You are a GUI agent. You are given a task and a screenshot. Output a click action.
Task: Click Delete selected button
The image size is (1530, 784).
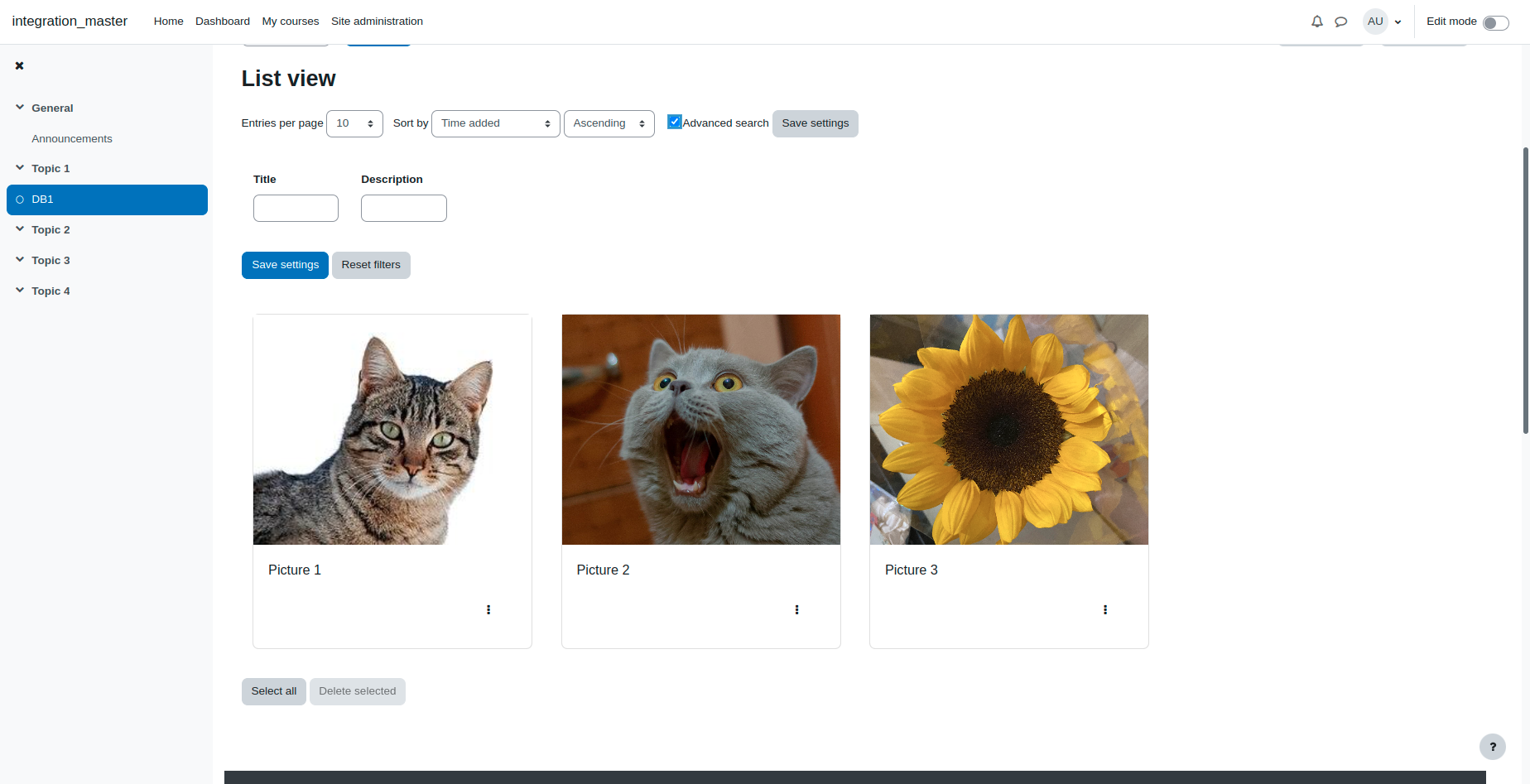pos(358,691)
